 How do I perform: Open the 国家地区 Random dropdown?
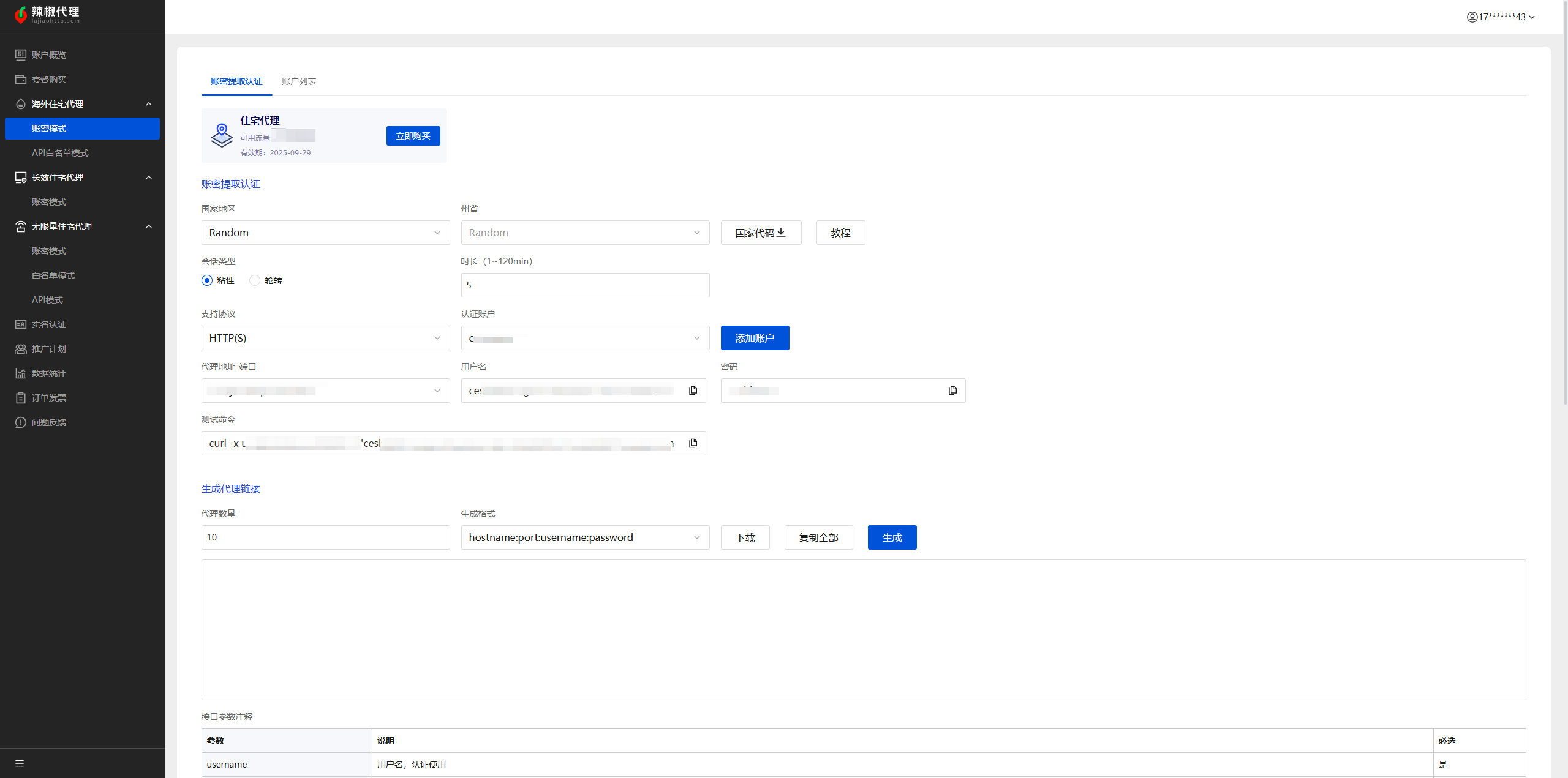pos(325,233)
